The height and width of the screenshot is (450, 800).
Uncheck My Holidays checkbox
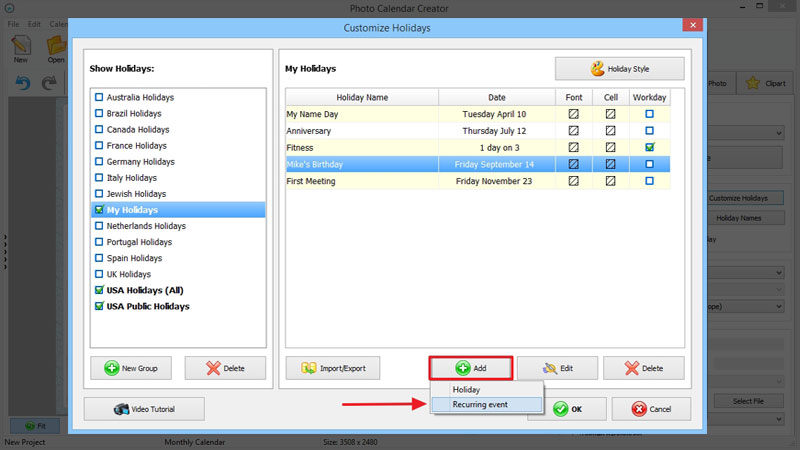[99, 210]
